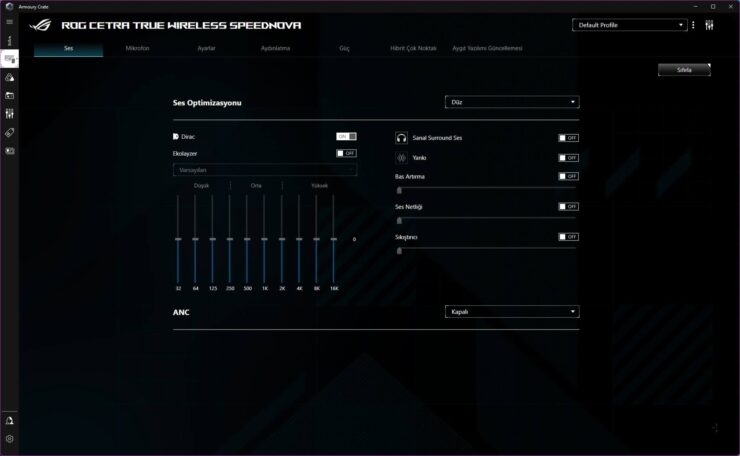Expand the Ses Optimizasyonu Düz dropdown
The width and height of the screenshot is (740, 456).
(x=512, y=102)
